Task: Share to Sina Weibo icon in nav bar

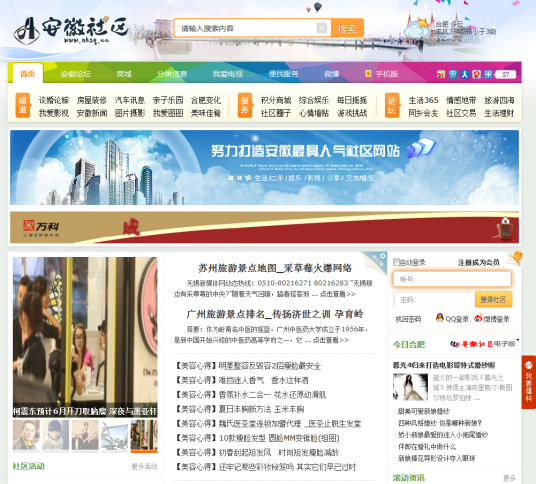Action: coord(441,74)
